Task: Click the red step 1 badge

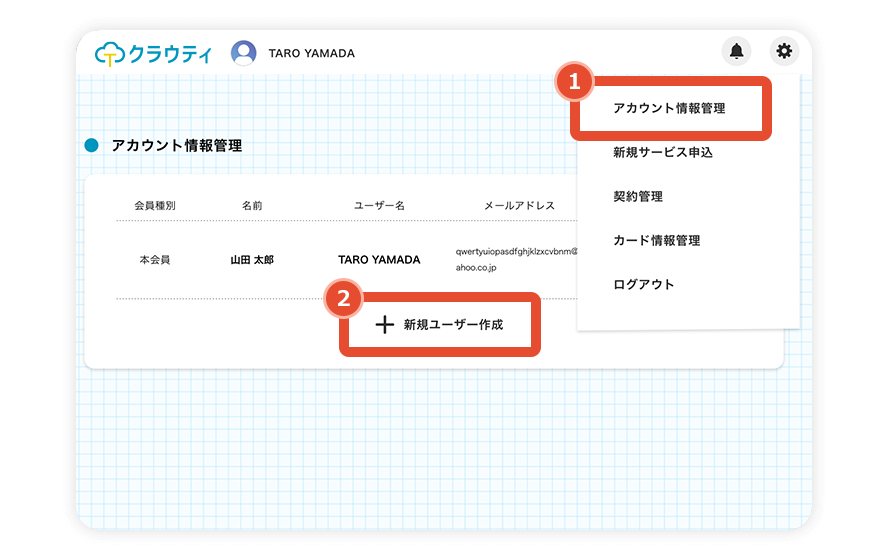Action: pos(574,82)
